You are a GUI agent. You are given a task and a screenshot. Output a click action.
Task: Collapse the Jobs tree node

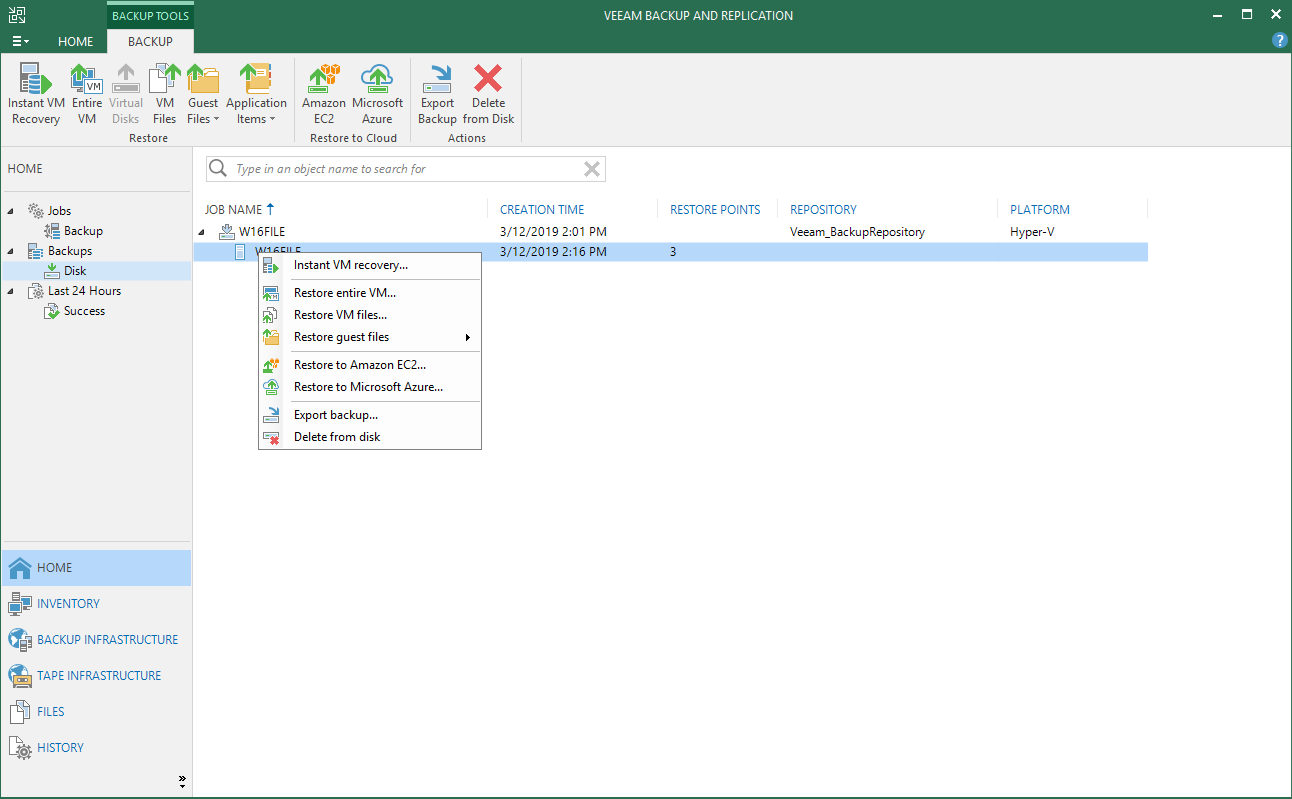pyautogui.click(x=12, y=211)
